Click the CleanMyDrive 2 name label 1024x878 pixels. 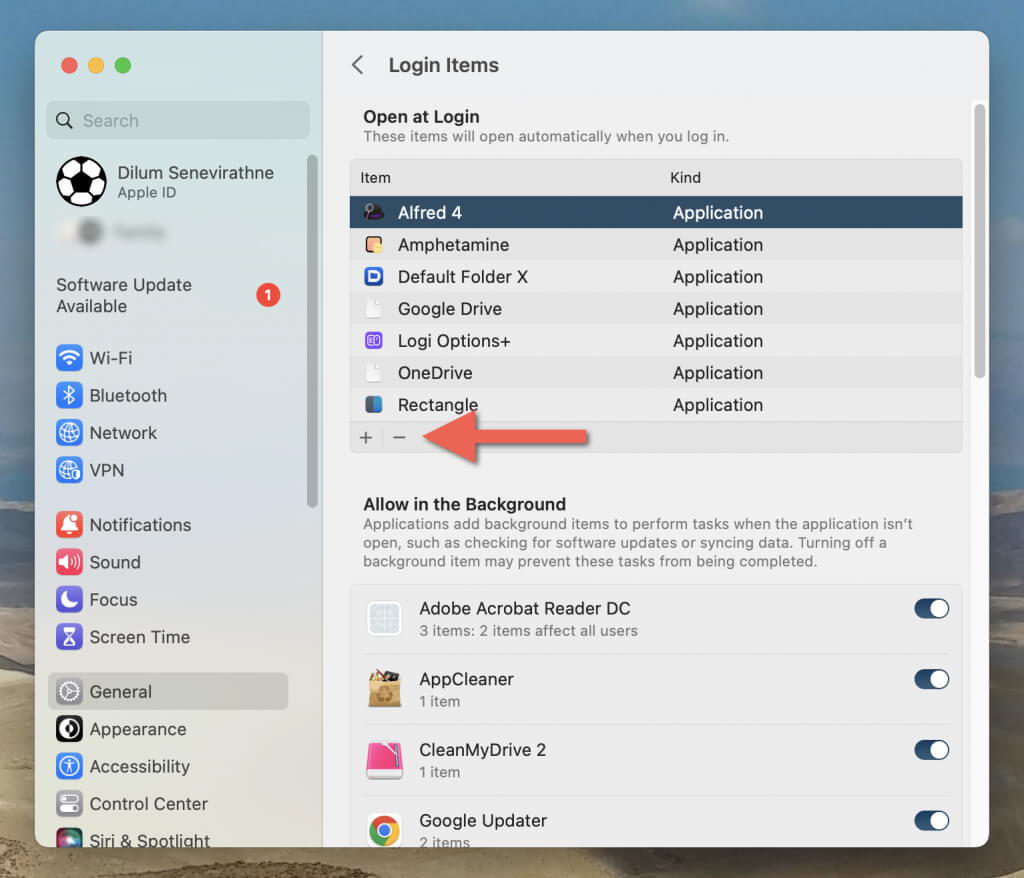pos(482,749)
